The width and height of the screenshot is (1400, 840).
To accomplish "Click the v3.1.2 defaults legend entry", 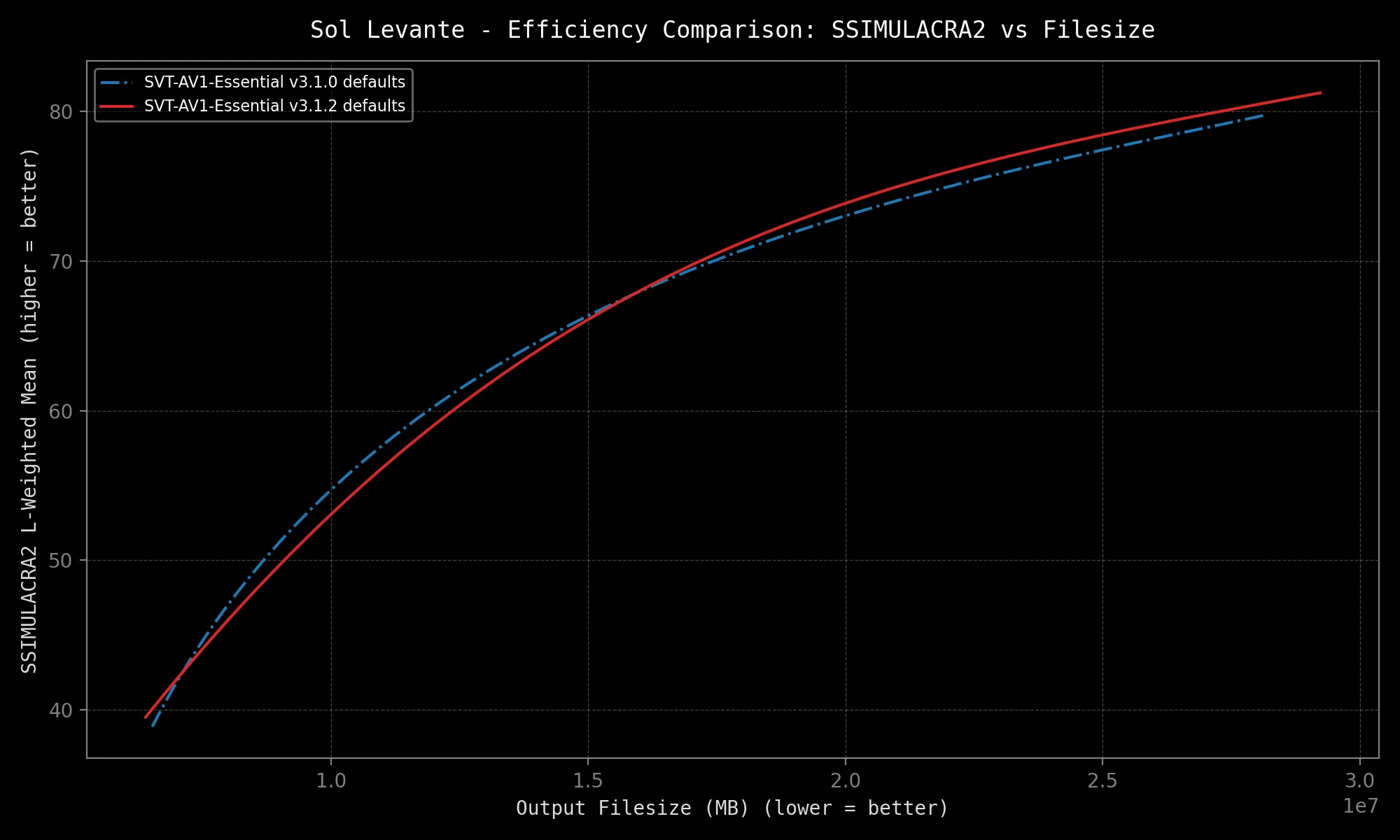I will click(x=274, y=106).
